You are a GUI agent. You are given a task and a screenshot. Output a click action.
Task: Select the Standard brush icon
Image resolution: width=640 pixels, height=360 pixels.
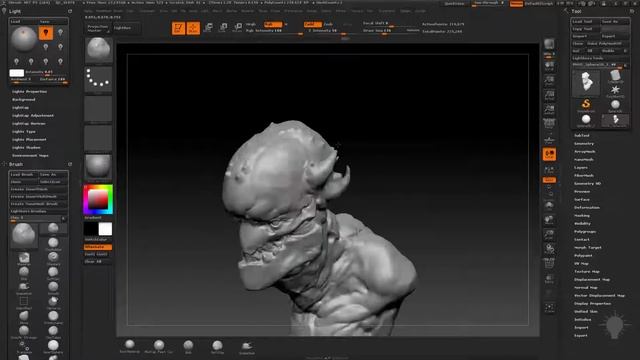point(53,258)
